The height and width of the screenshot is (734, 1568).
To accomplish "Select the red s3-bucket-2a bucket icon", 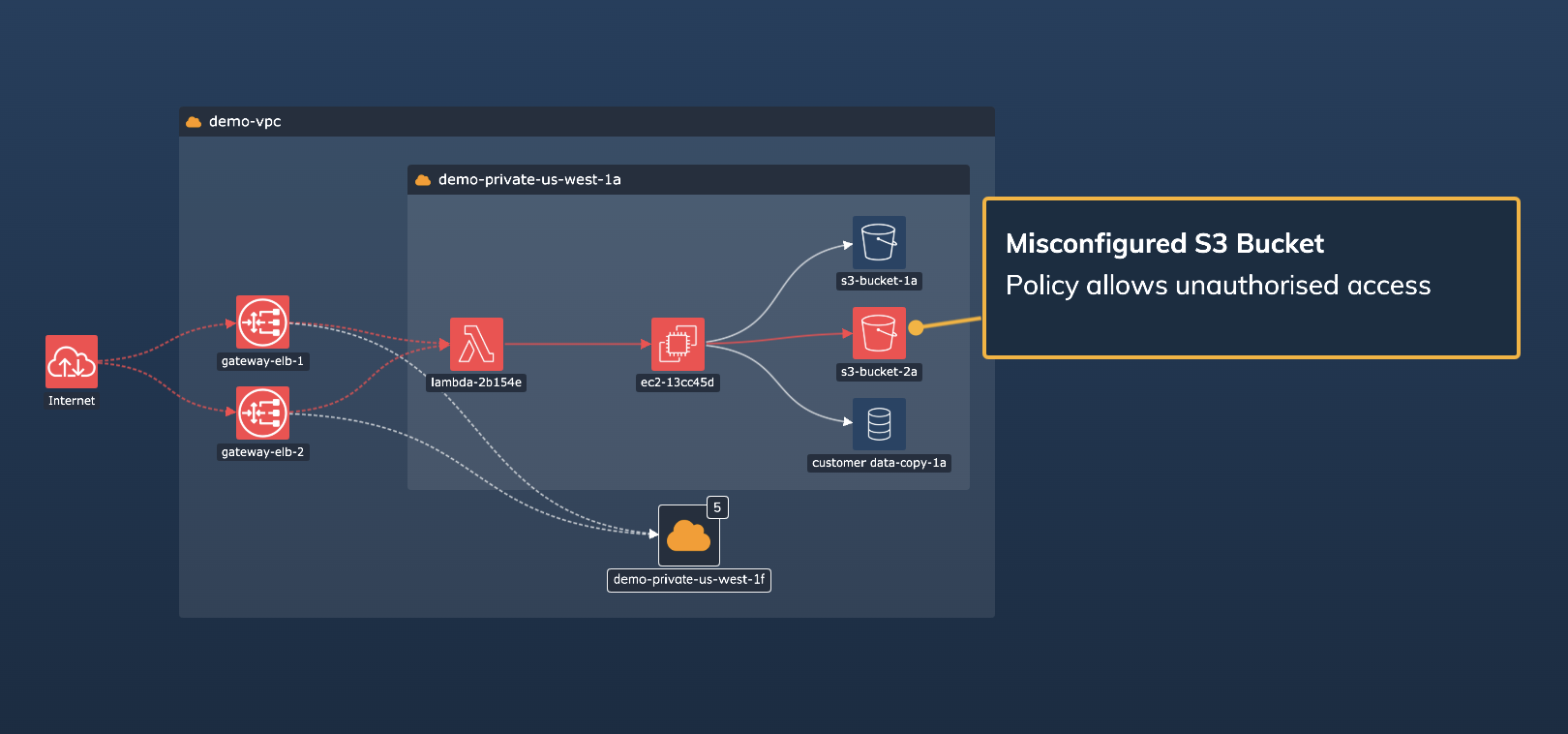I will (x=879, y=333).
